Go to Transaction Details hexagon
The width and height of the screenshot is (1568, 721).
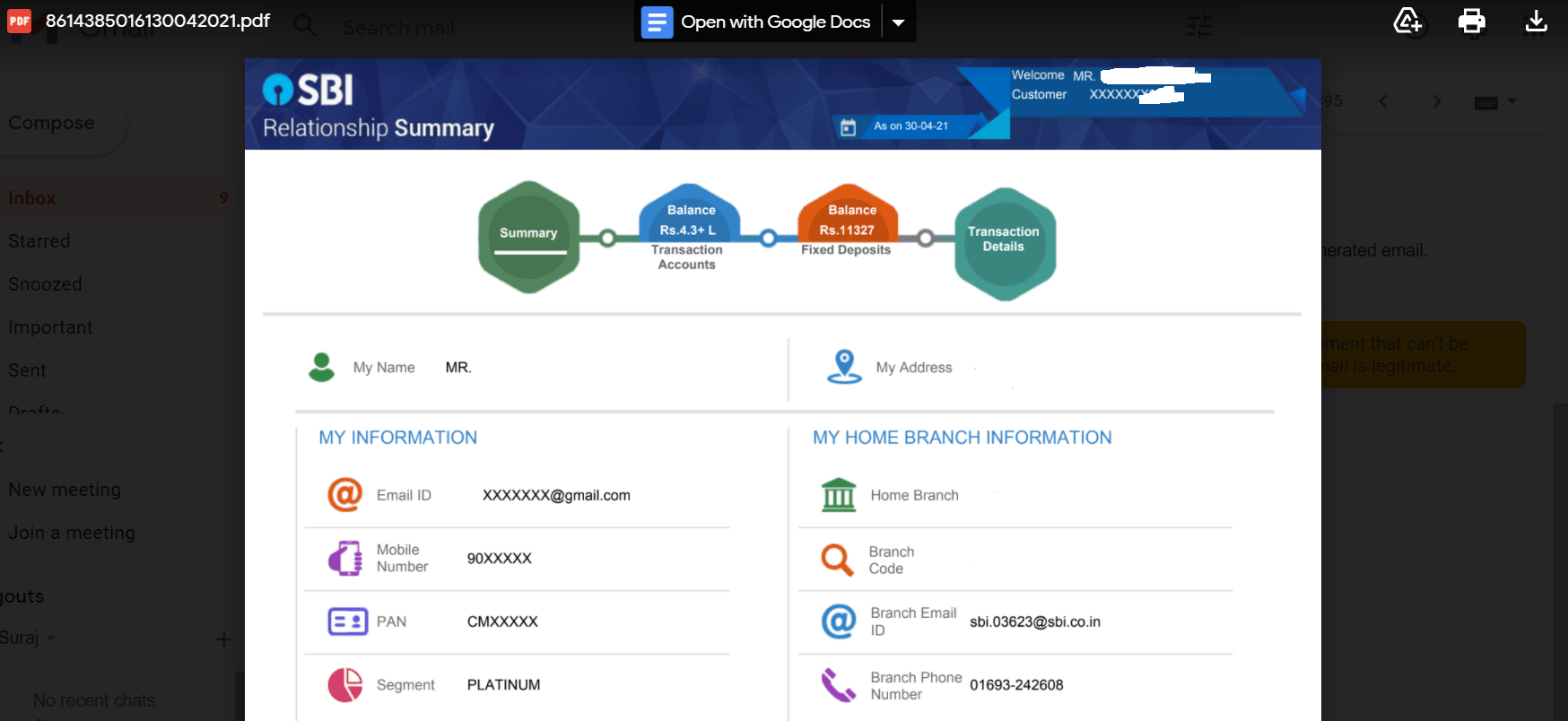pos(1004,243)
